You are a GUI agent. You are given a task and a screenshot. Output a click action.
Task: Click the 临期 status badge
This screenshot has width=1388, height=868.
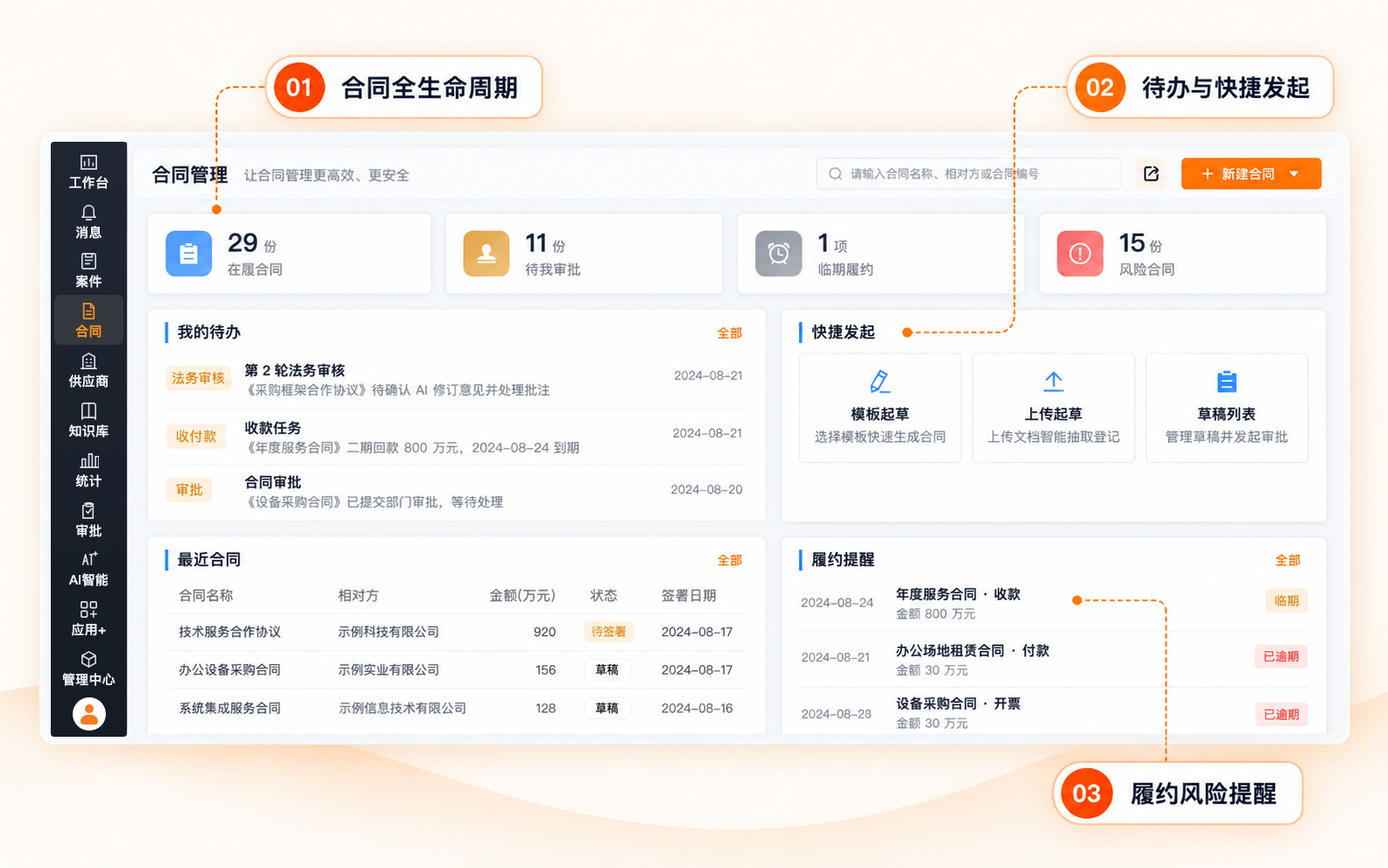[x=1286, y=601]
